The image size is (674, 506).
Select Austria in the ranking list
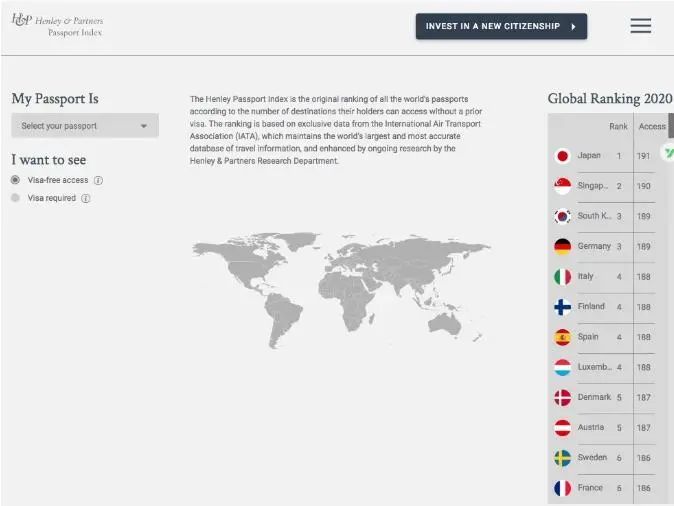591,427
